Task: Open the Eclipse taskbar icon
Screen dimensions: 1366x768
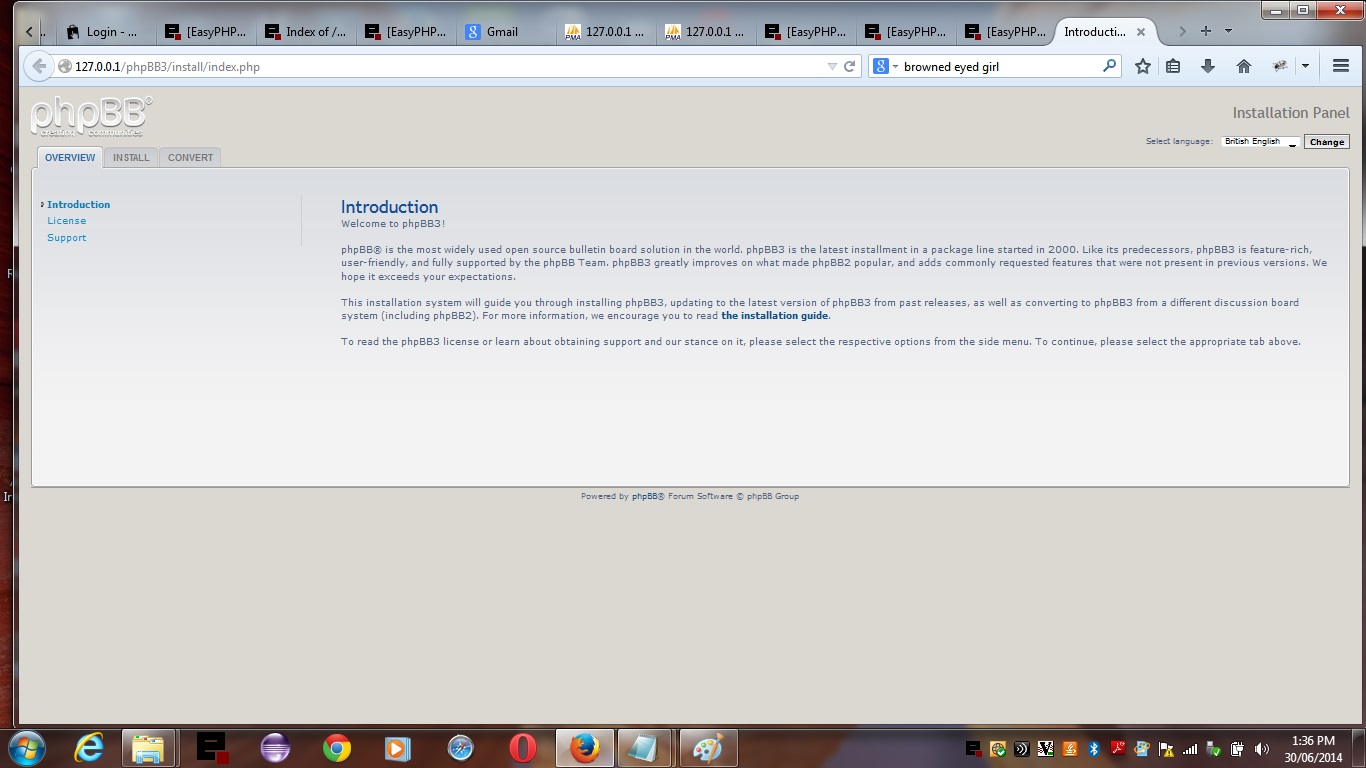Action: coord(275,747)
